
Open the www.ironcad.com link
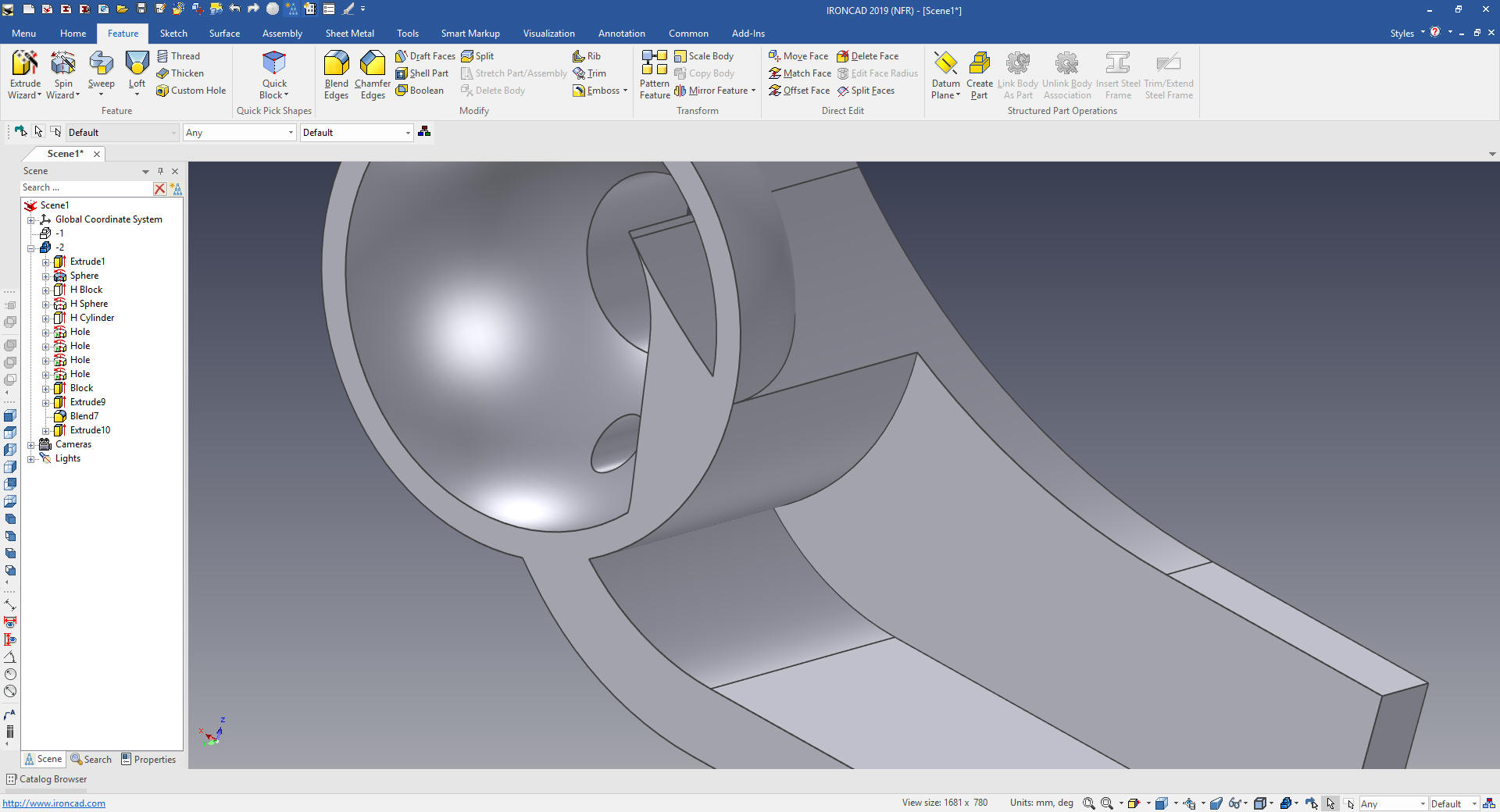click(x=54, y=803)
